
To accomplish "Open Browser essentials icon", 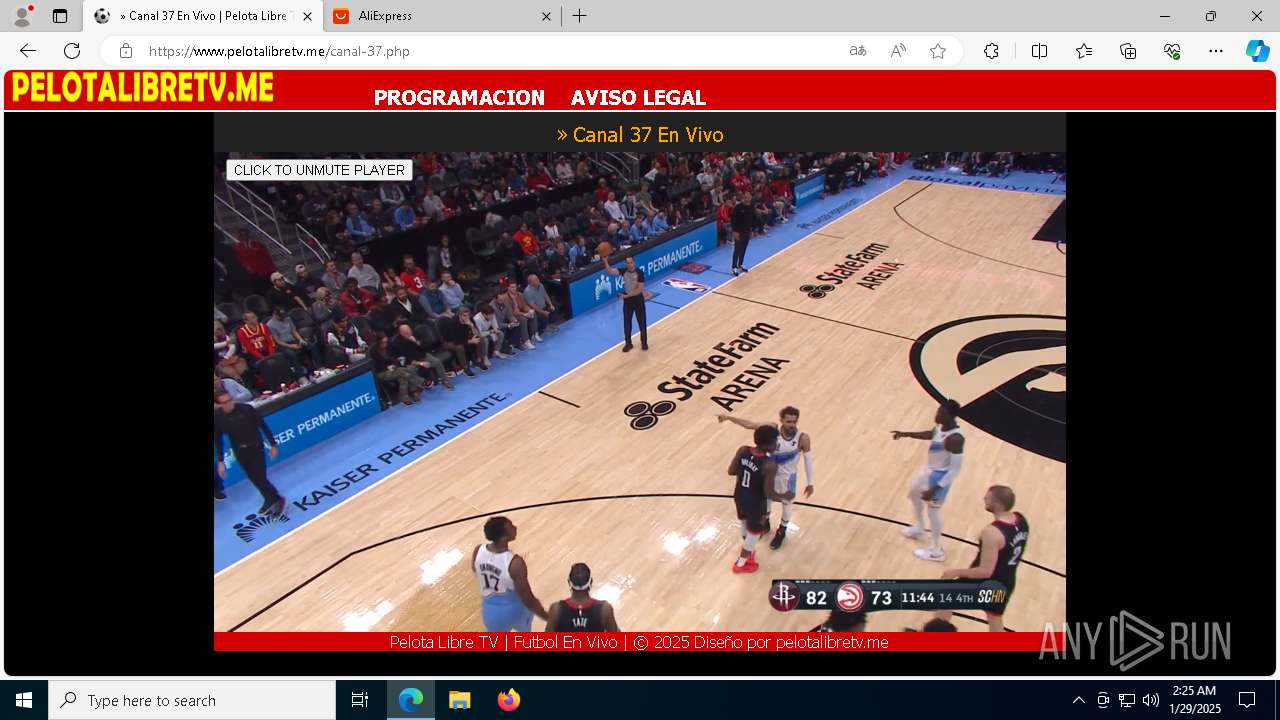I will click(1172, 51).
